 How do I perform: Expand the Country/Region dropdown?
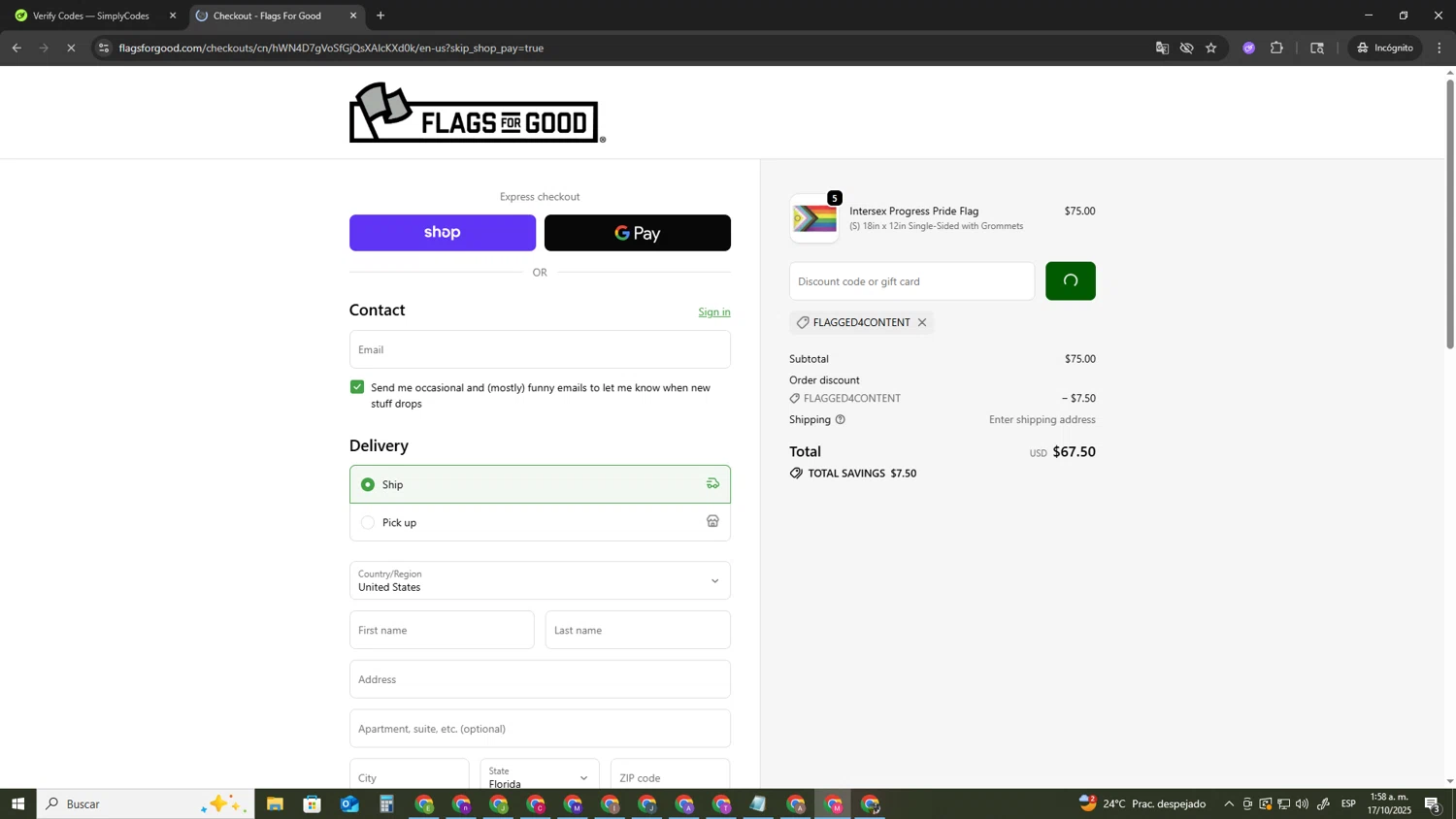point(540,580)
